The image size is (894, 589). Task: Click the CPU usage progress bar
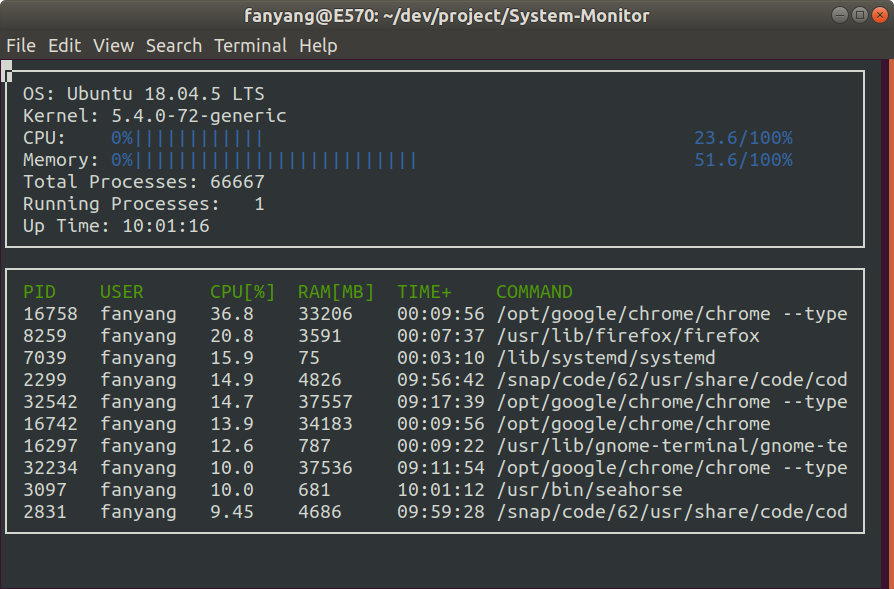point(198,138)
